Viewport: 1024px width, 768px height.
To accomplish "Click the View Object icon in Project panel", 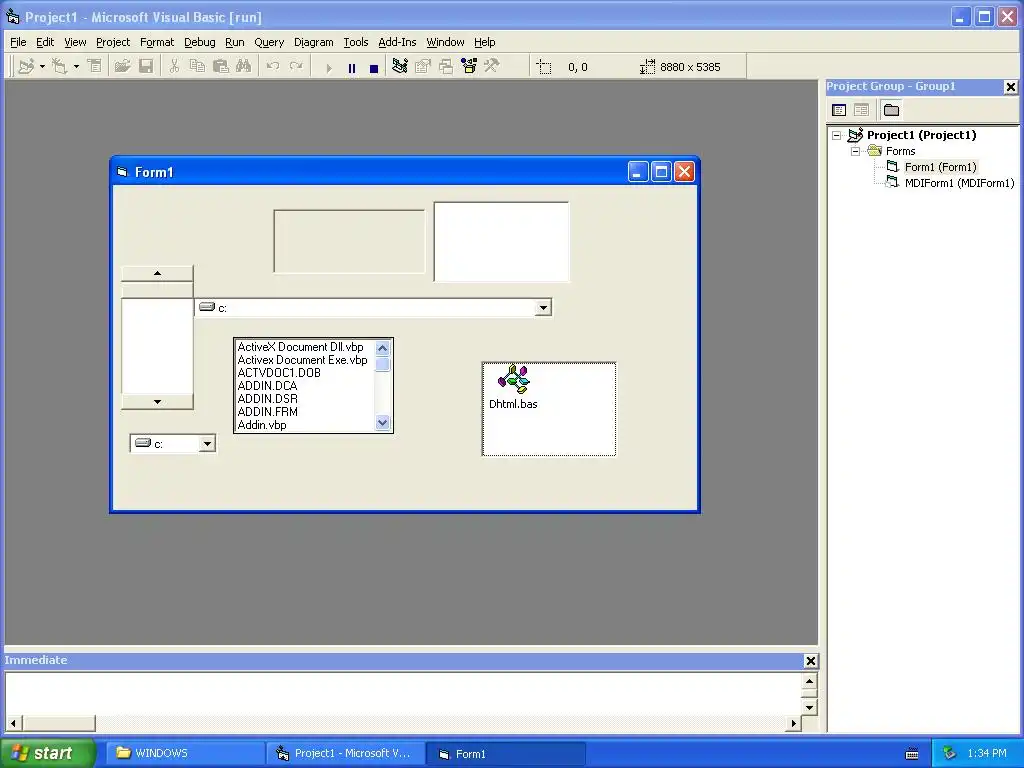I will pyautogui.click(x=861, y=110).
